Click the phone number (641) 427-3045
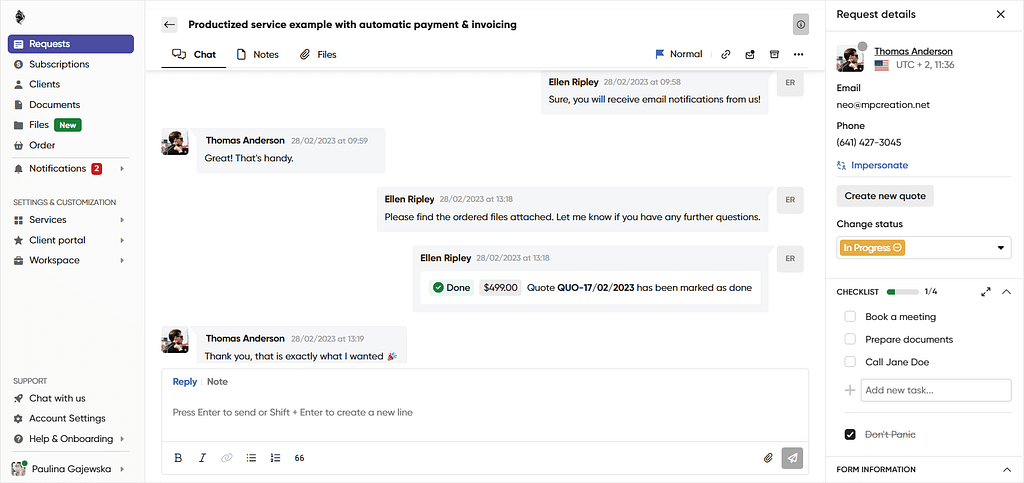This screenshot has width=1024, height=483. (x=869, y=142)
